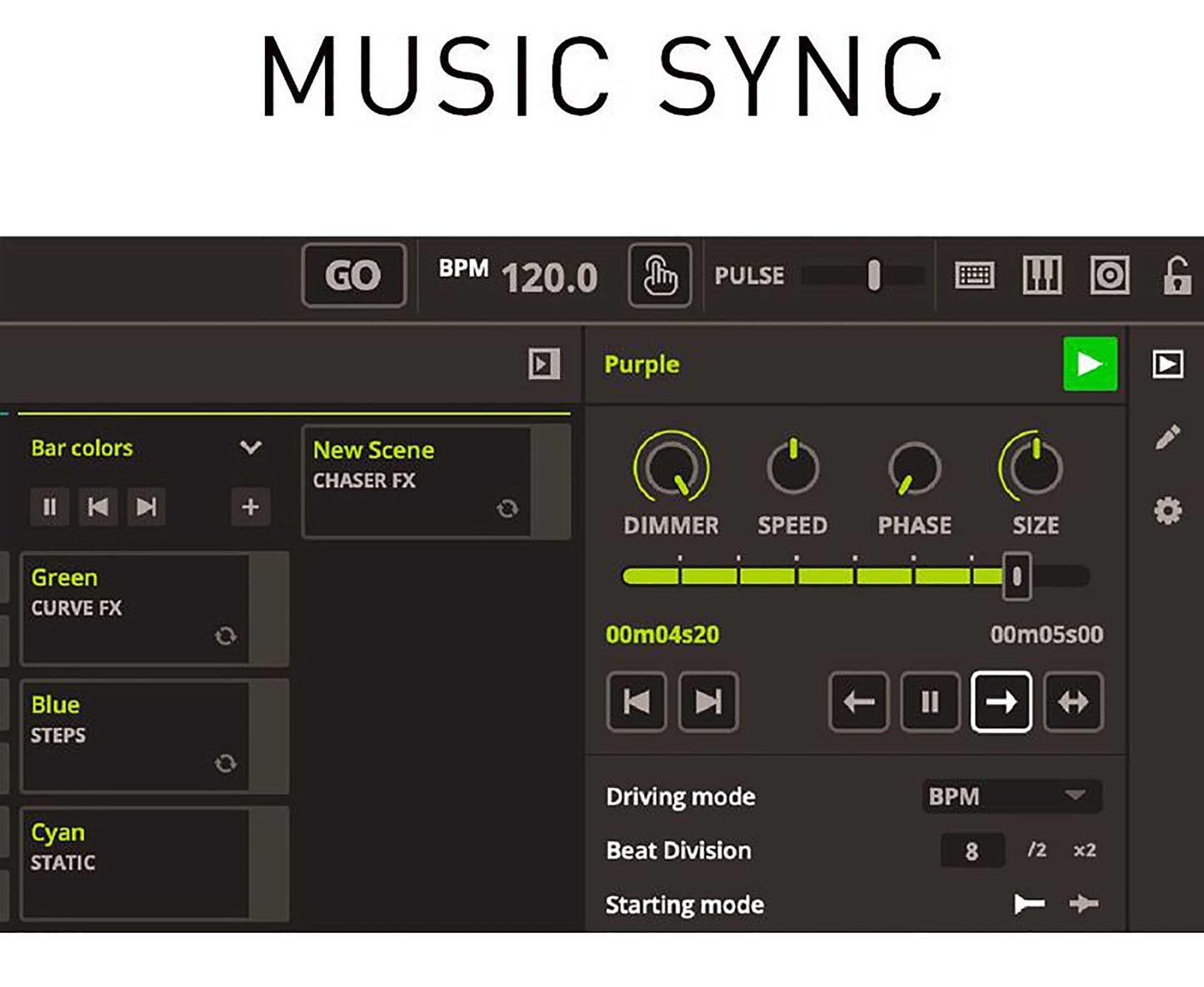Click the MIDI piano keys icon
The height and width of the screenshot is (987, 1204).
click(x=1042, y=275)
